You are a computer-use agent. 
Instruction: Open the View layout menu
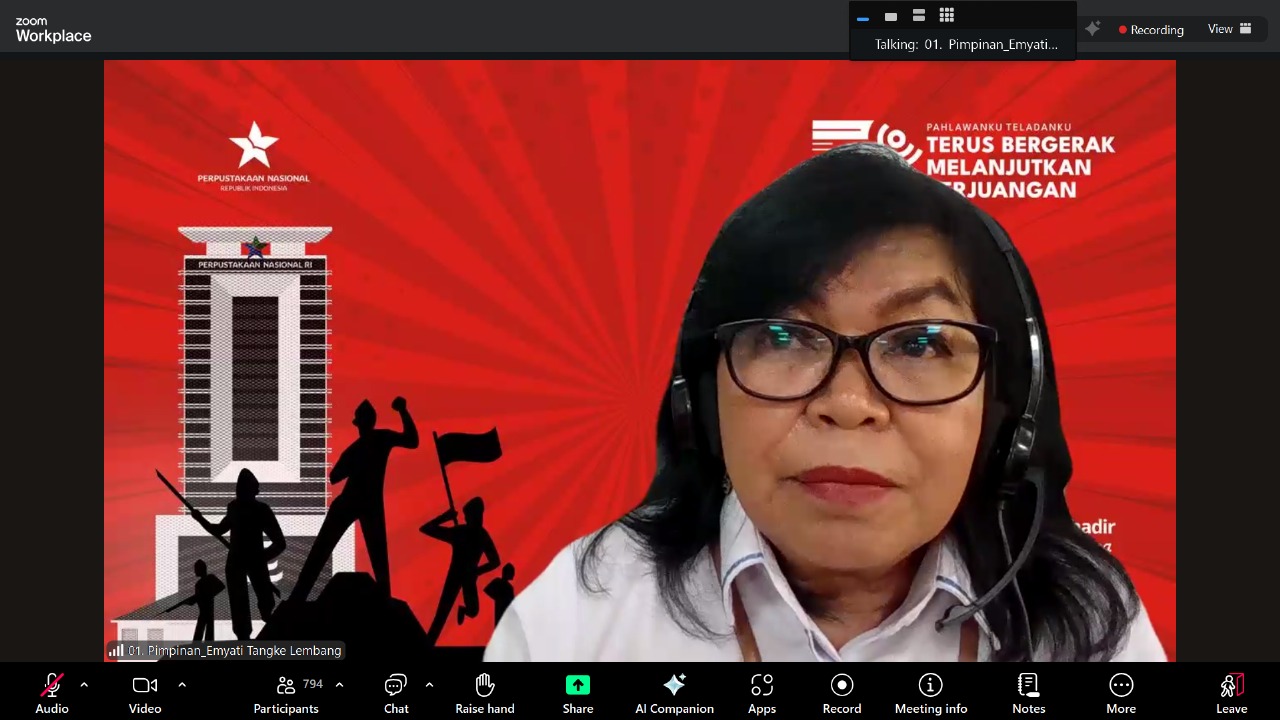coord(1230,29)
